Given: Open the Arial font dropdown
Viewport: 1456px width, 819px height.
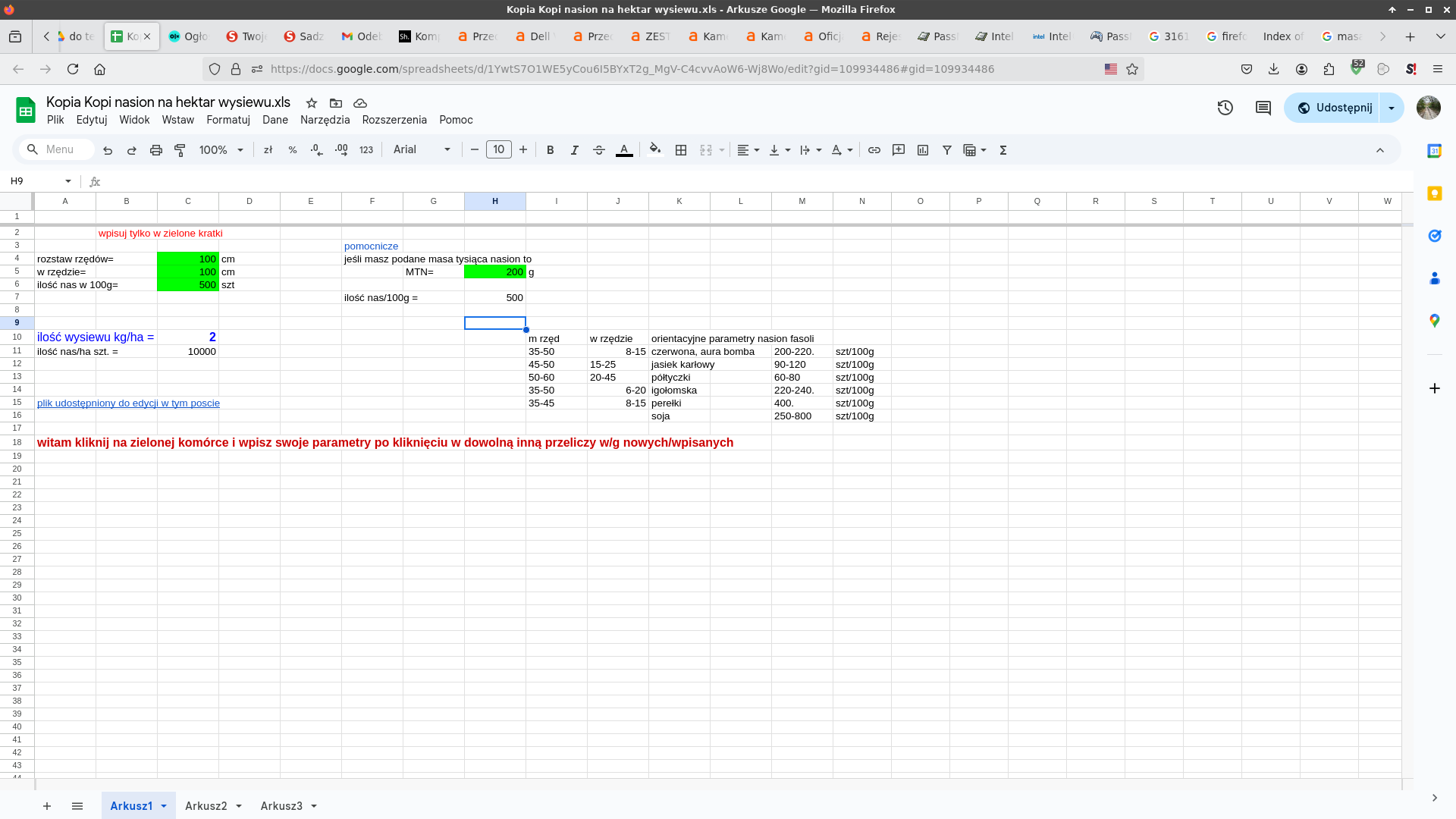Looking at the screenshot, I should click(422, 150).
